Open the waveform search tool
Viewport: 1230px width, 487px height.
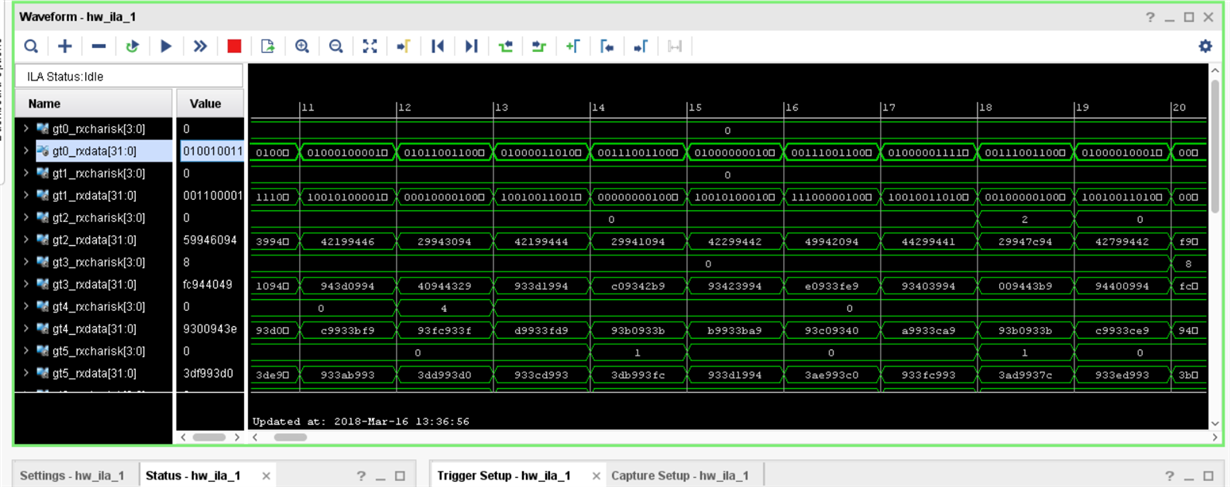[x=31, y=46]
